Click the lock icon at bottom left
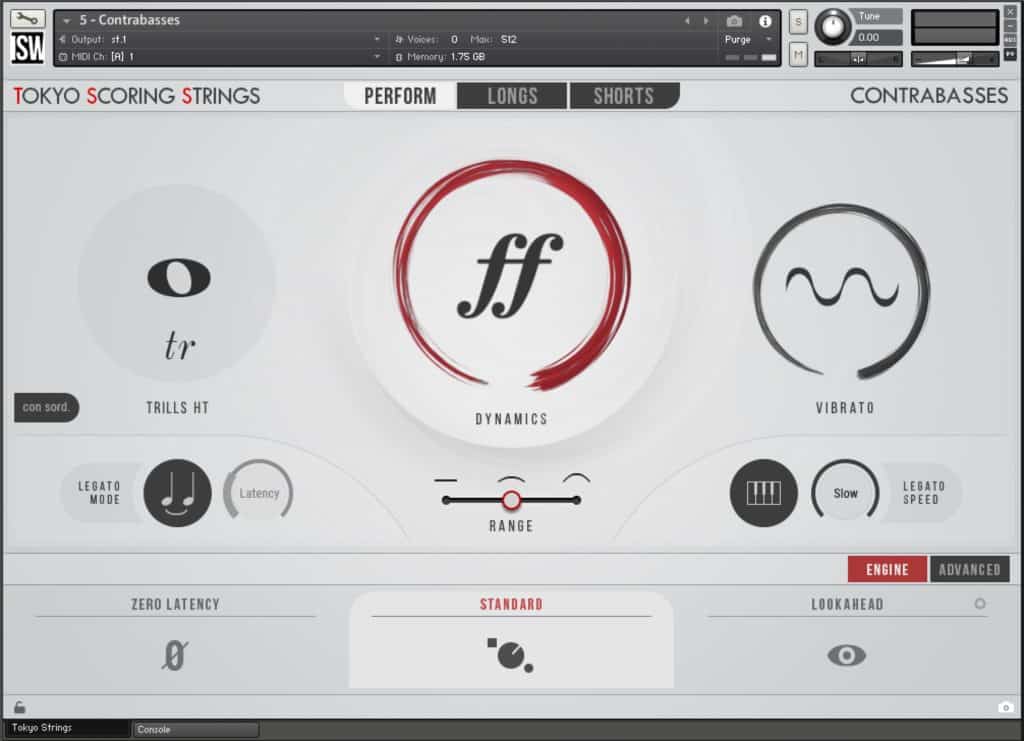This screenshot has width=1024, height=741. (x=20, y=707)
